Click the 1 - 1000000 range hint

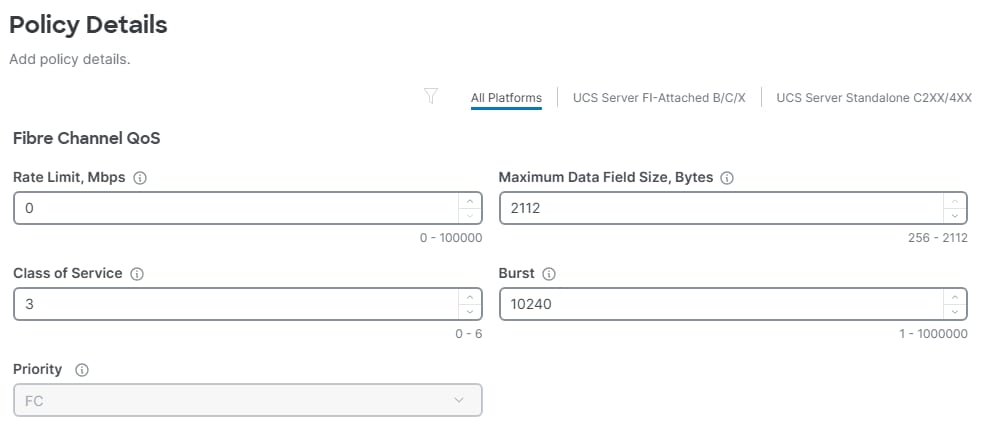pyautogui.click(x=933, y=334)
